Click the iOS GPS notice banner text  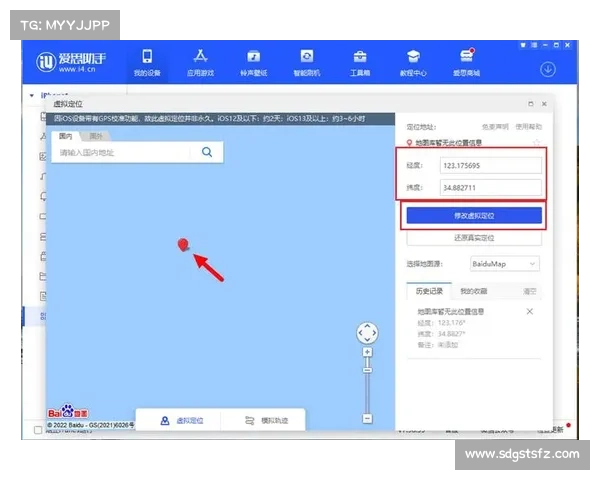pyautogui.click(x=209, y=119)
